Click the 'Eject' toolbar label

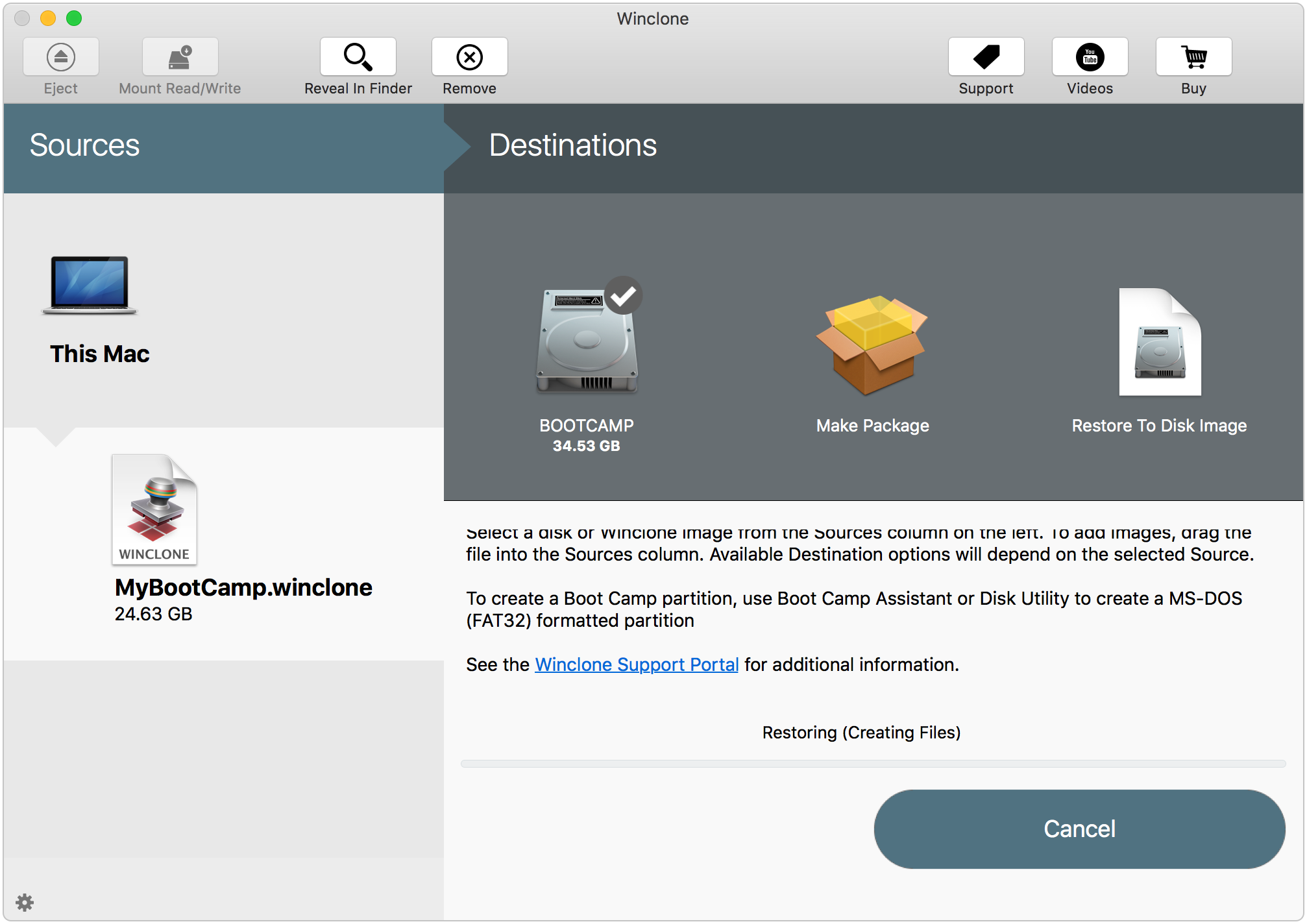(x=61, y=88)
